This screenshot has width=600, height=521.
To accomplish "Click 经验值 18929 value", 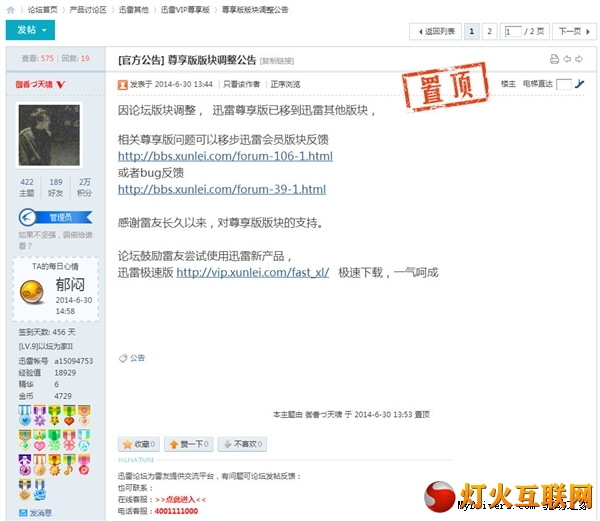I will (x=65, y=373).
